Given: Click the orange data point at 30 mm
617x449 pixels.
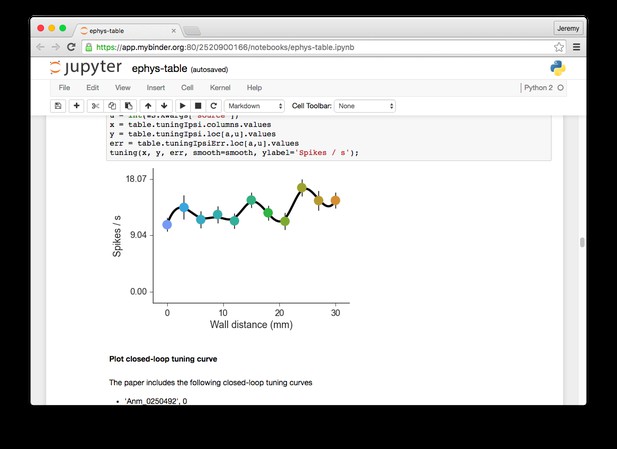Looking at the screenshot, I should point(335,200).
